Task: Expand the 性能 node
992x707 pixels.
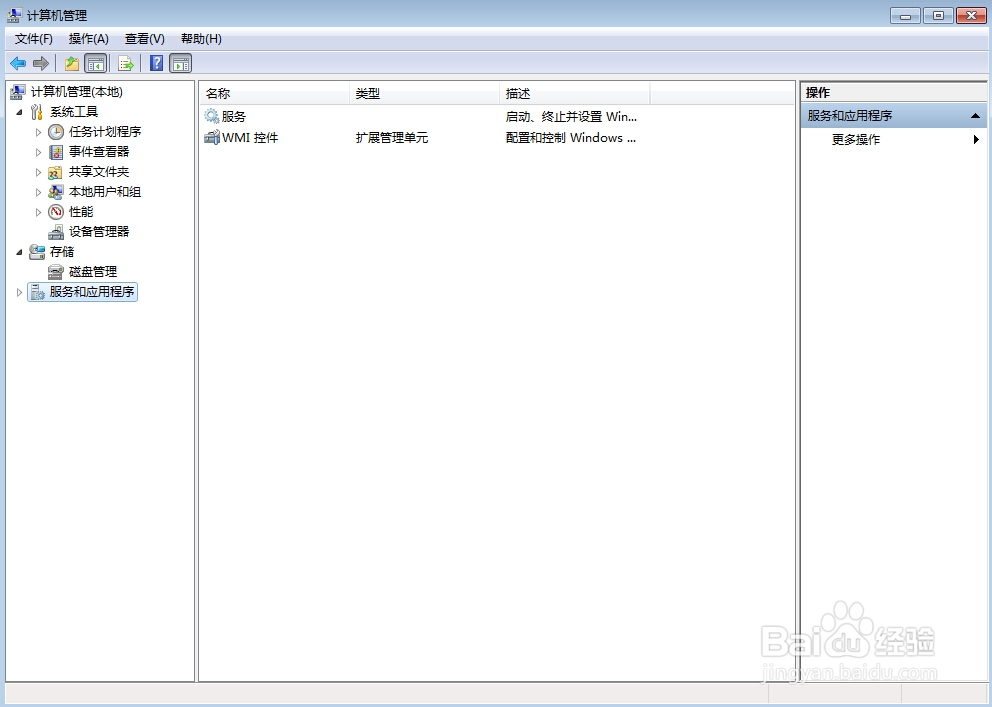Action: [38, 212]
